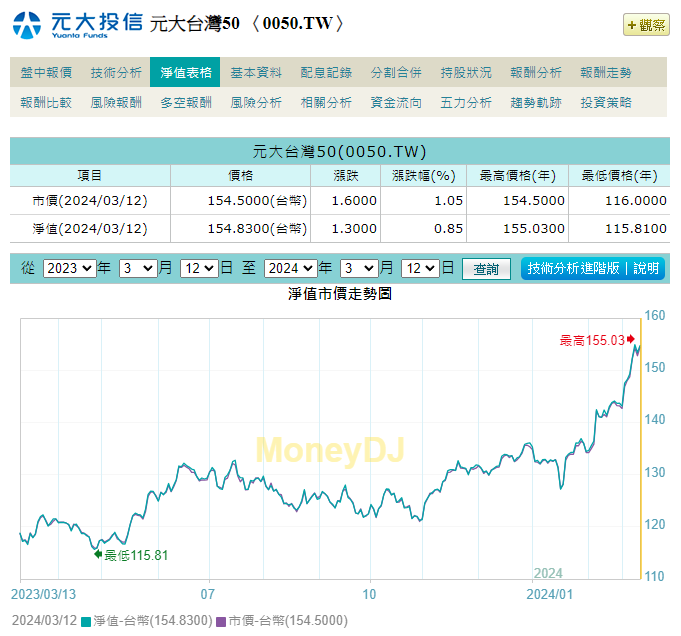This screenshot has width=681, height=636.
Task: Add the fund to watchlist with +觀察
Action: [x=646, y=25]
